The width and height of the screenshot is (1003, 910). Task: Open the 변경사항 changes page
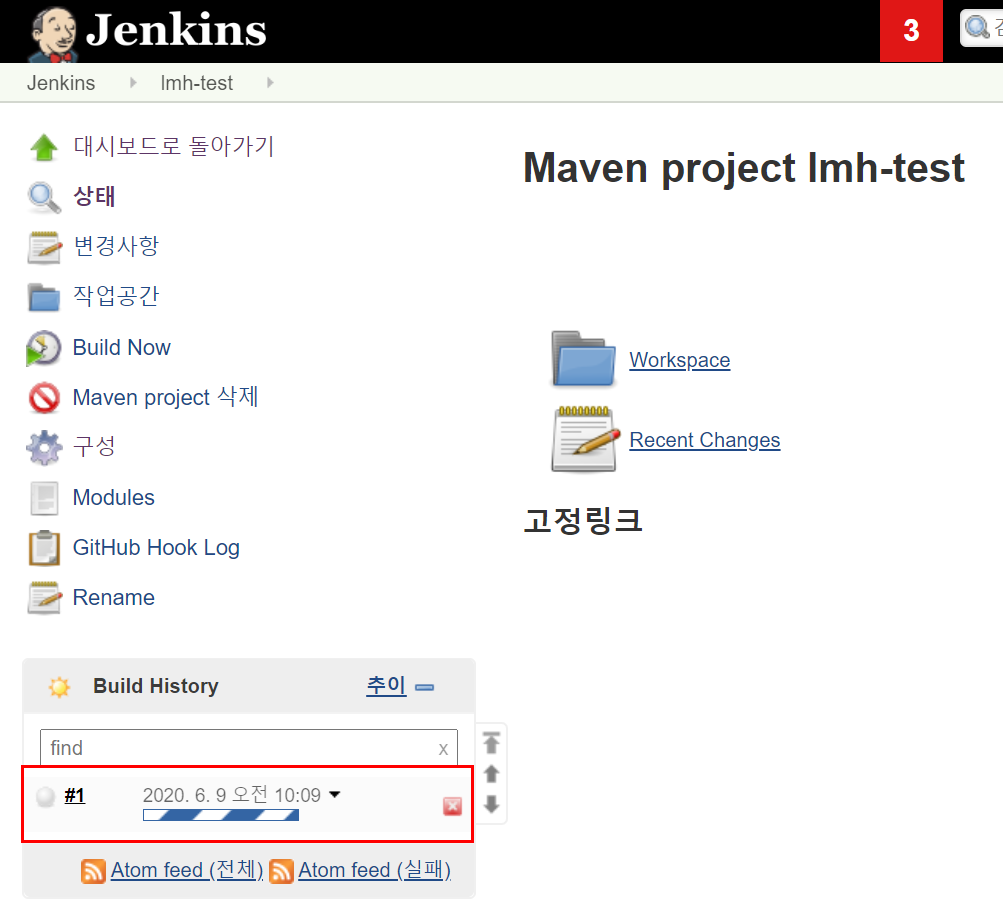click(x=116, y=246)
